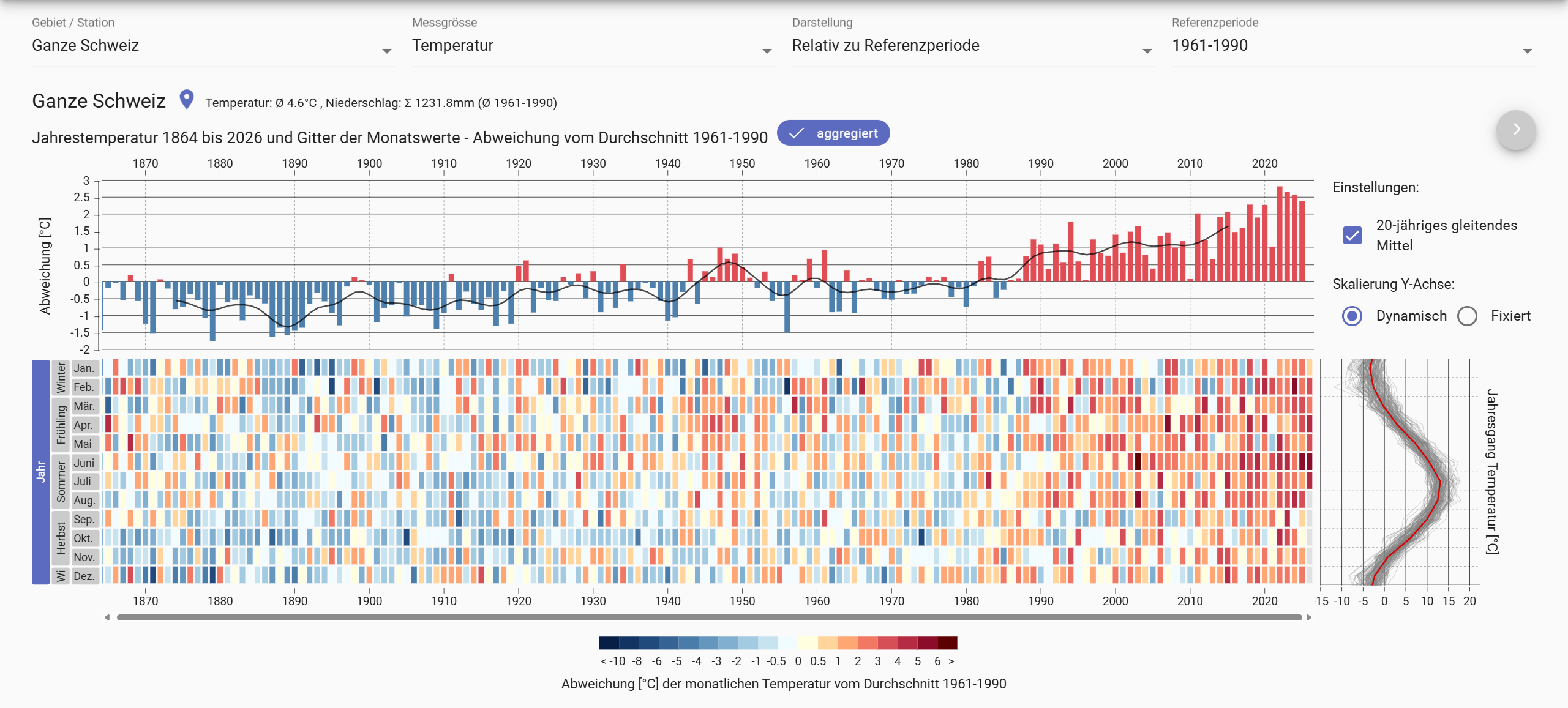Click the Jahresgang Temperatur seasonal curve chart

[x=1400, y=472]
